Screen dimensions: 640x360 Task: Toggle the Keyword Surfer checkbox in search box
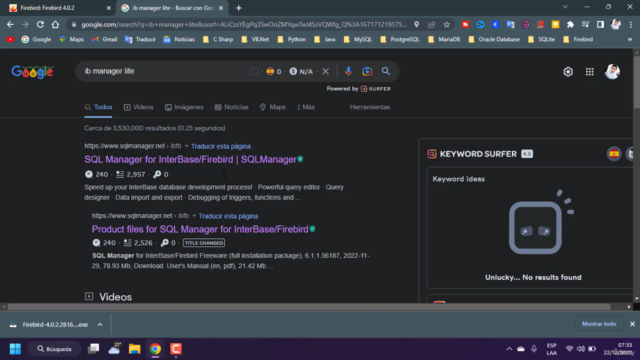pyautogui.click(x=254, y=71)
